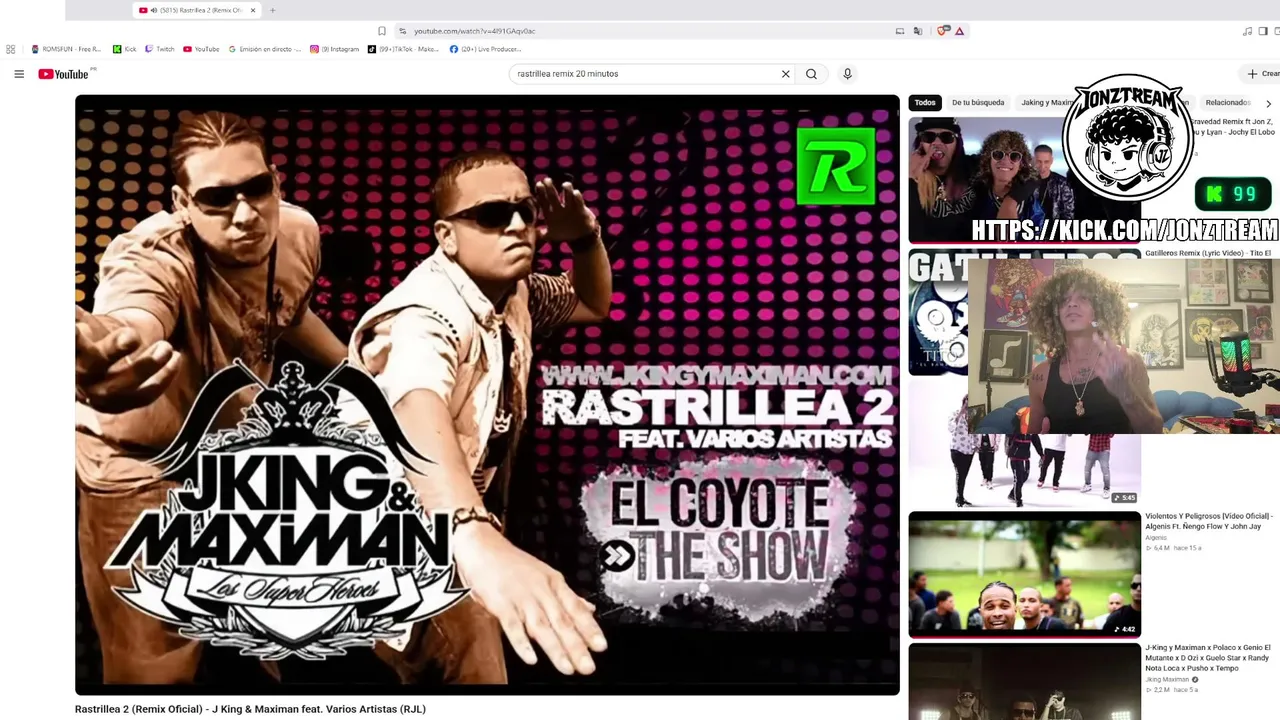Click the Rastrillea 2 video player

pyautogui.click(x=487, y=394)
